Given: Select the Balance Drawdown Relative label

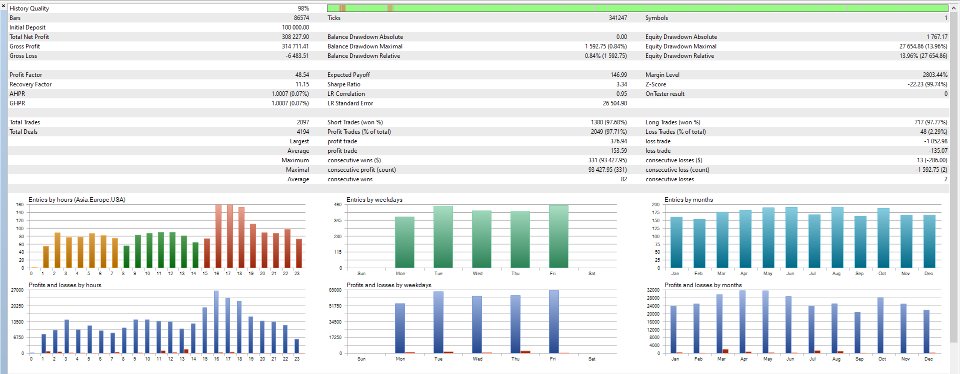Looking at the screenshot, I should (364, 56).
